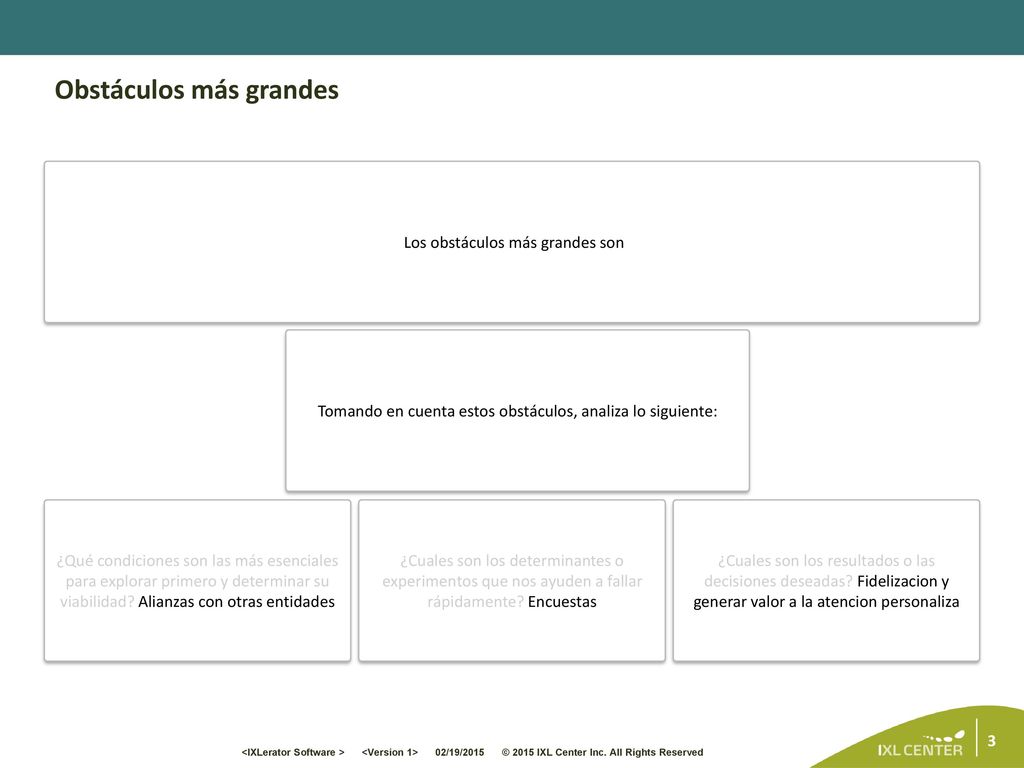Image resolution: width=1024 pixels, height=768 pixels.
Task: Click the '<Version 1>' footer text
Action: tap(390, 752)
